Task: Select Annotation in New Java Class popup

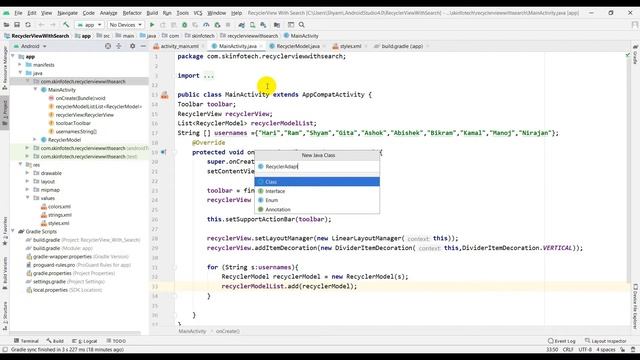Action: click(x=317, y=209)
